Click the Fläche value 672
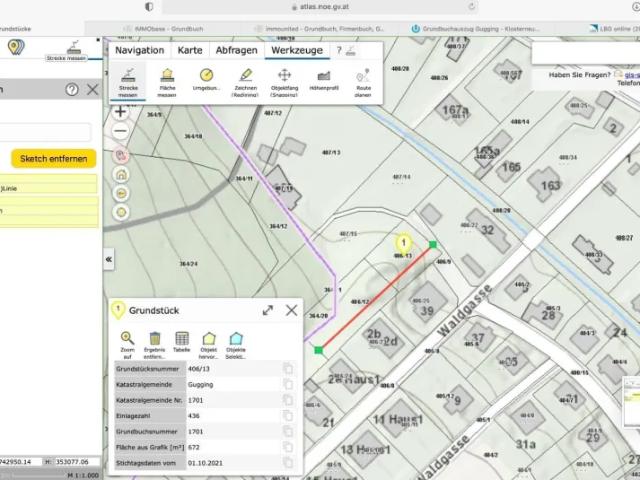This screenshot has width=640, height=480. 193,447
